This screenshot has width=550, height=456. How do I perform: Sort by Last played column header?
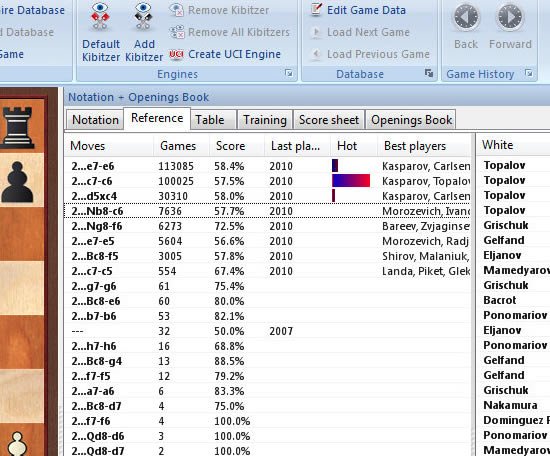[x=297, y=146]
